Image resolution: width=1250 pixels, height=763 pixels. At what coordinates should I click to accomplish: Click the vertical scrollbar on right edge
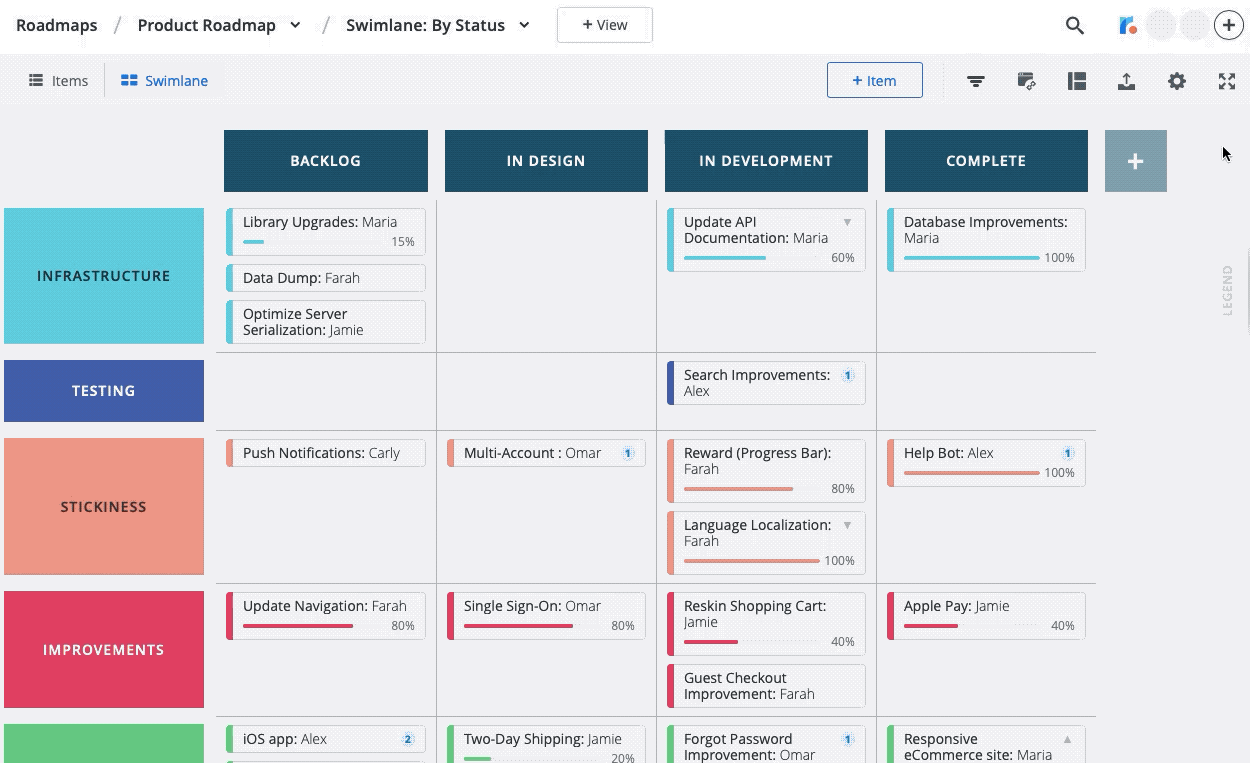pos(1247,290)
